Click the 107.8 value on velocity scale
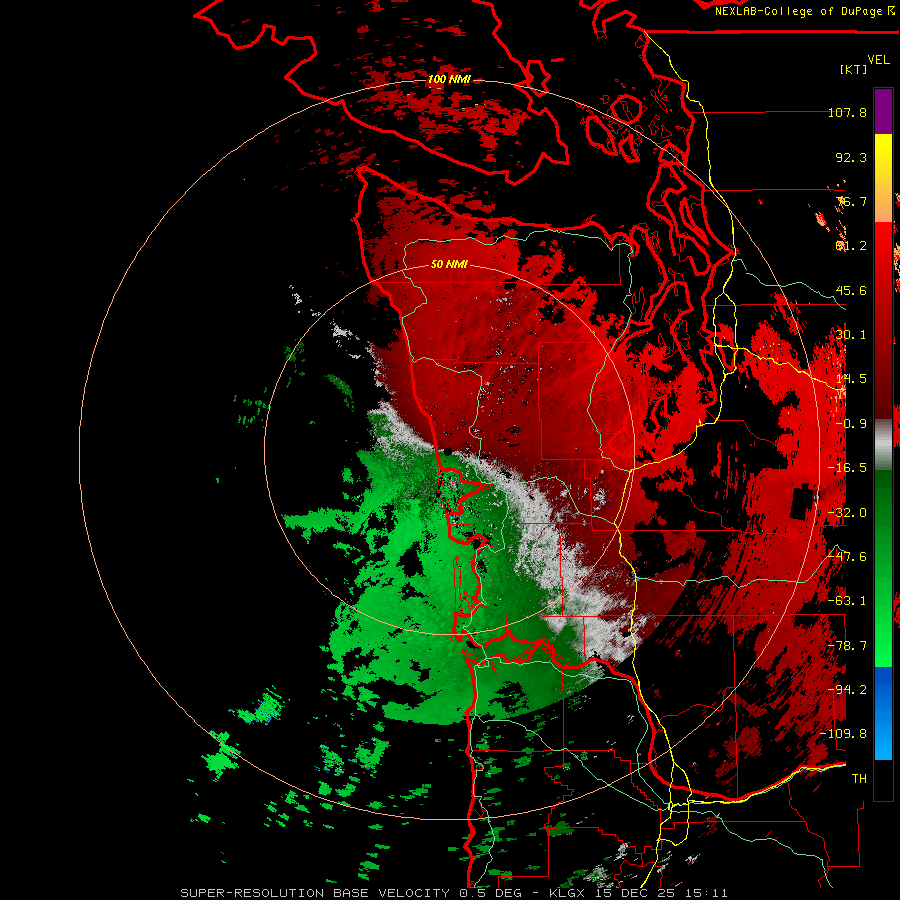The height and width of the screenshot is (900, 900). pos(847,112)
